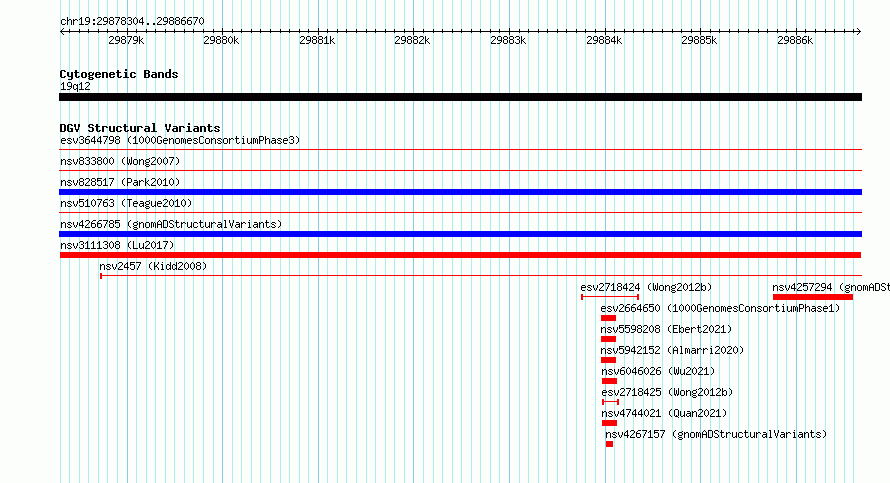
Task: Click the 29884k ruler tick label
Action: point(604,40)
